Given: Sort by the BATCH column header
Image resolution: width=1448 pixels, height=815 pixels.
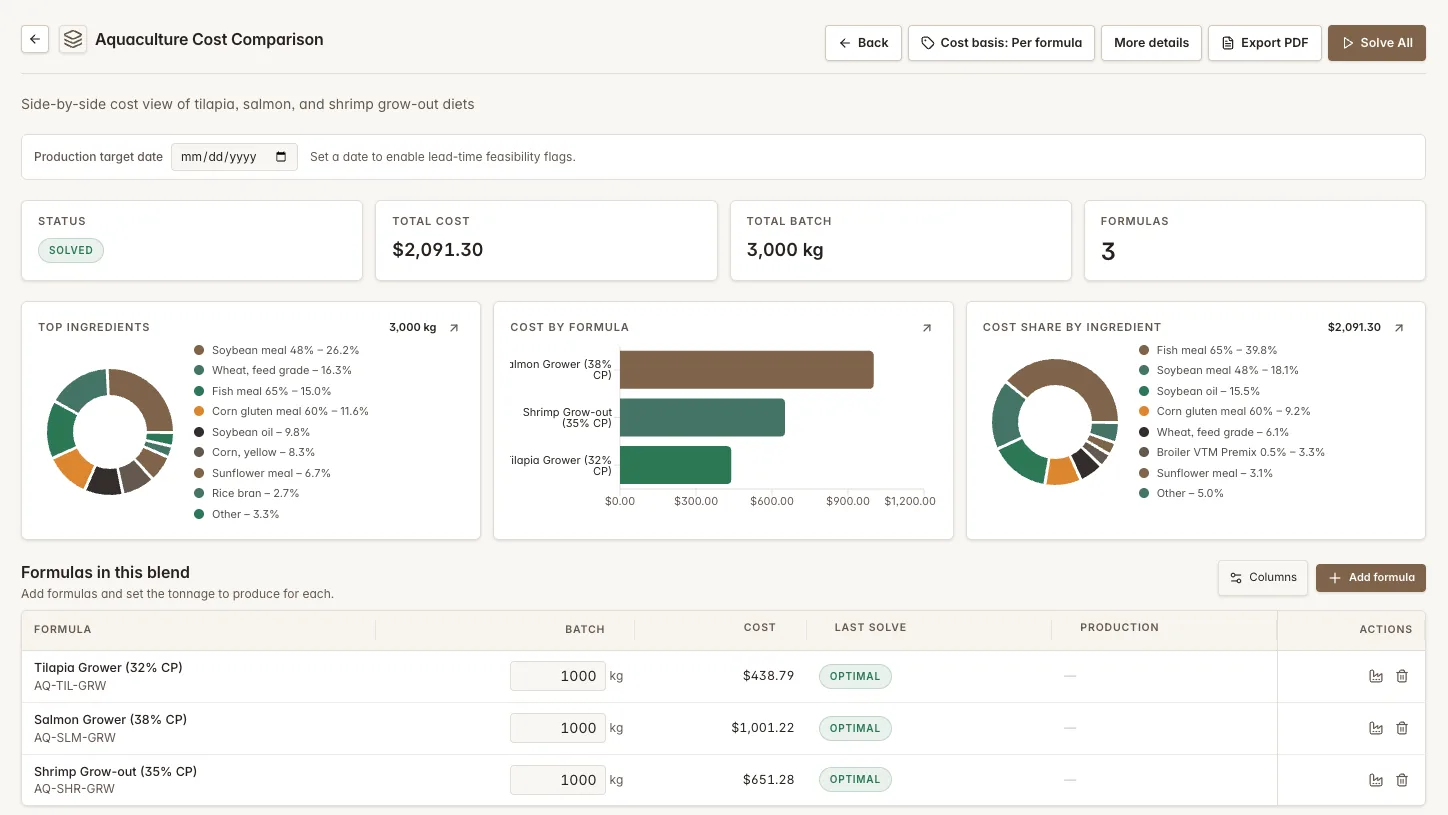Looking at the screenshot, I should [585, 629].
